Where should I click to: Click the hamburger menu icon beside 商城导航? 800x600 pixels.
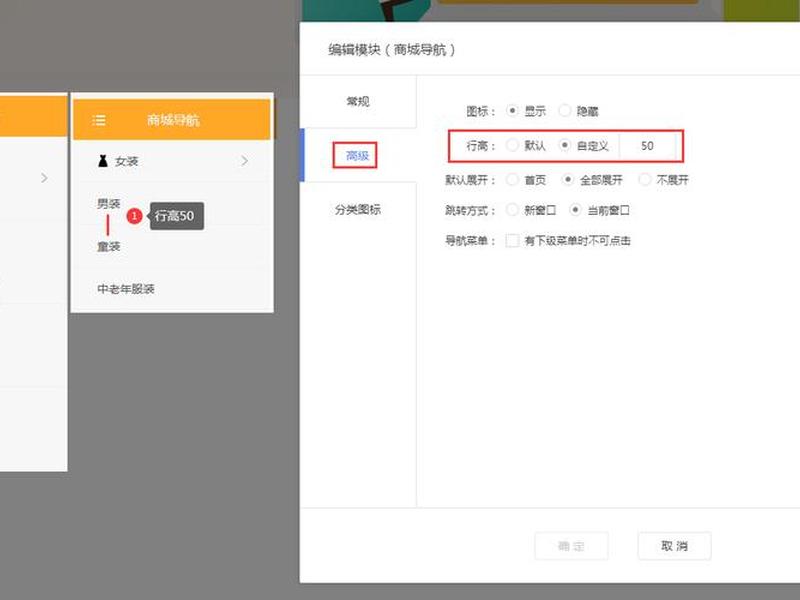[x=99, y=120]
